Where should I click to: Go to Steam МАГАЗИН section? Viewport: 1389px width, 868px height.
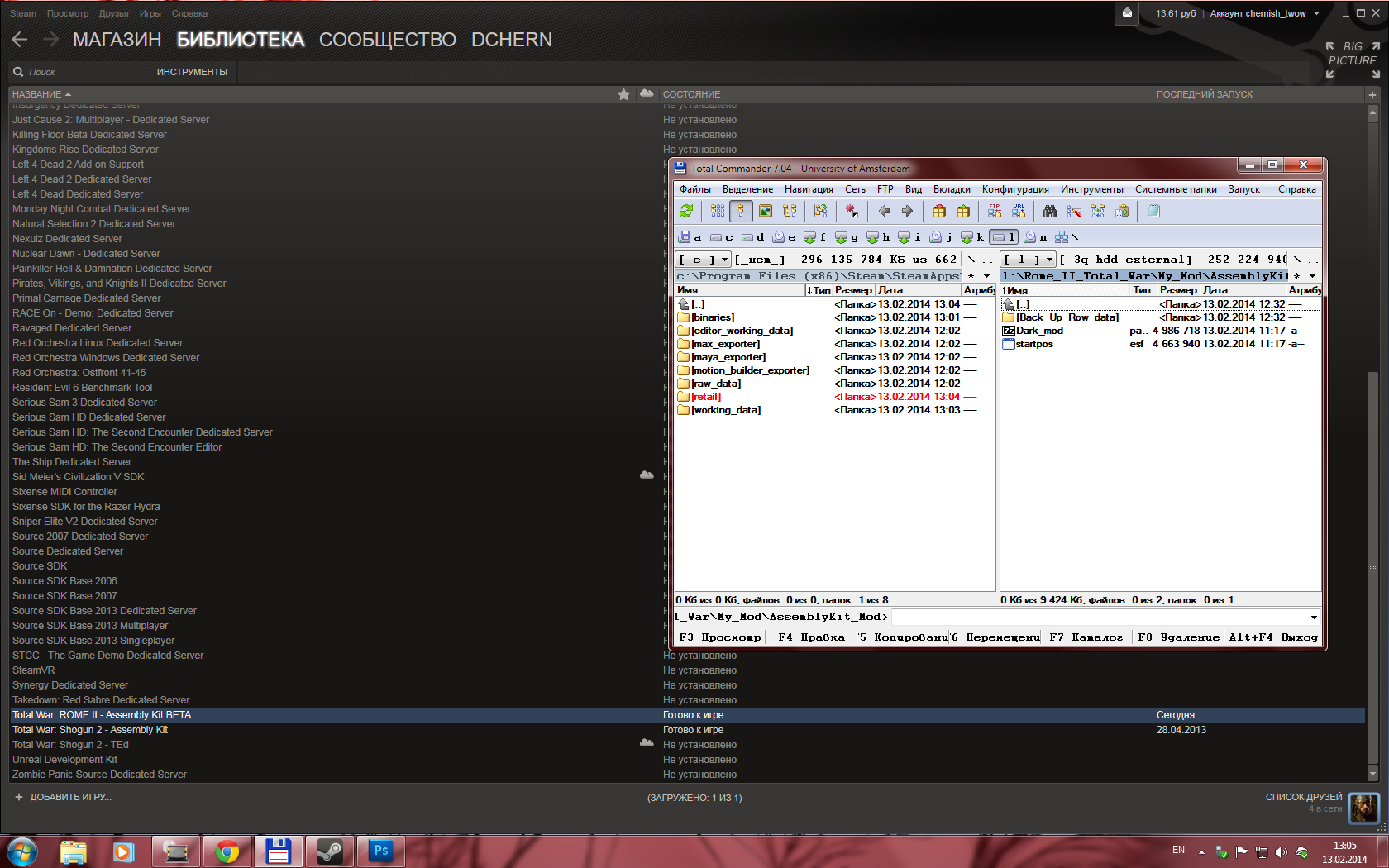tap(117, 40)
